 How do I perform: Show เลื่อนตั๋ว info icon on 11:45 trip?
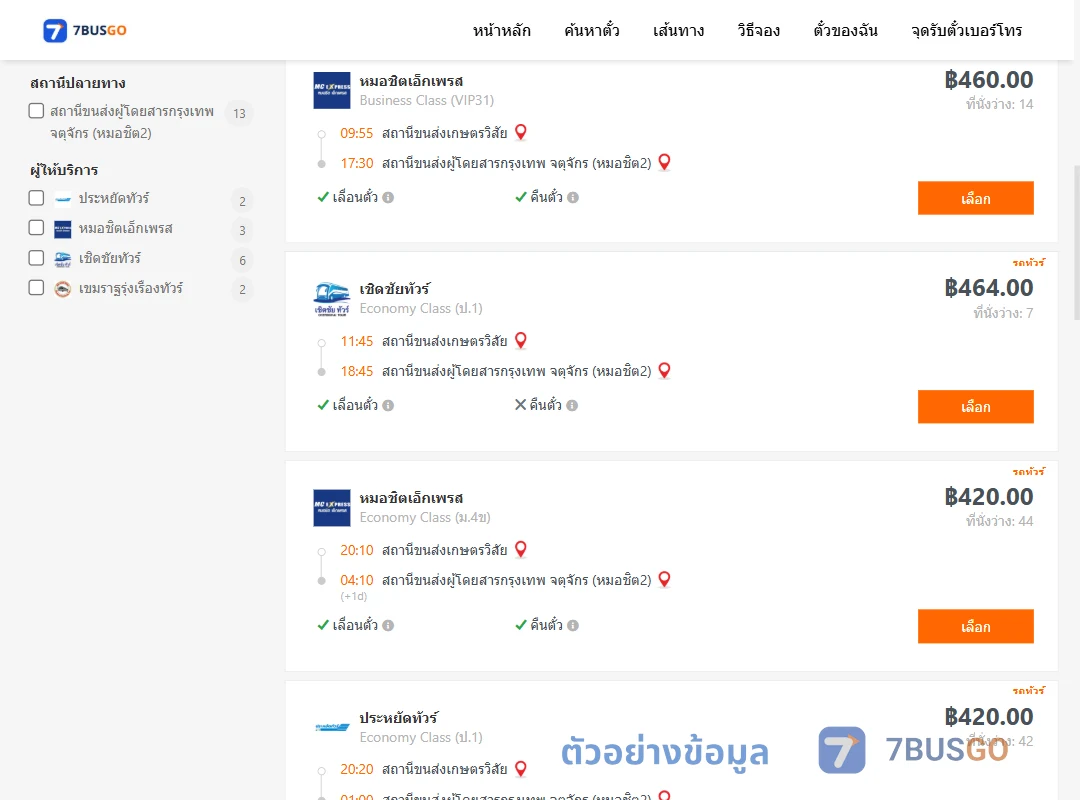coord(388,406)
